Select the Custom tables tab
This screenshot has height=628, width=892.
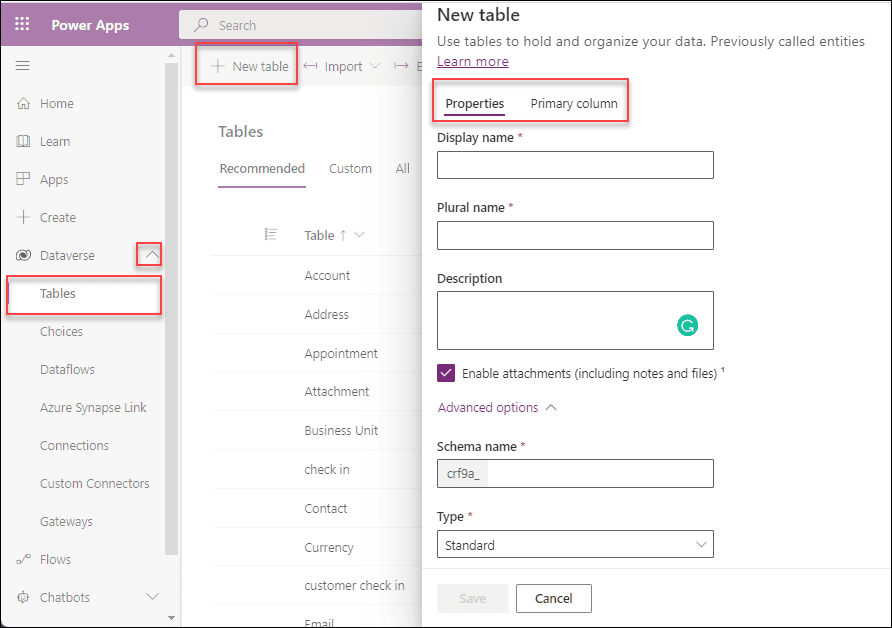click(350, 169)
